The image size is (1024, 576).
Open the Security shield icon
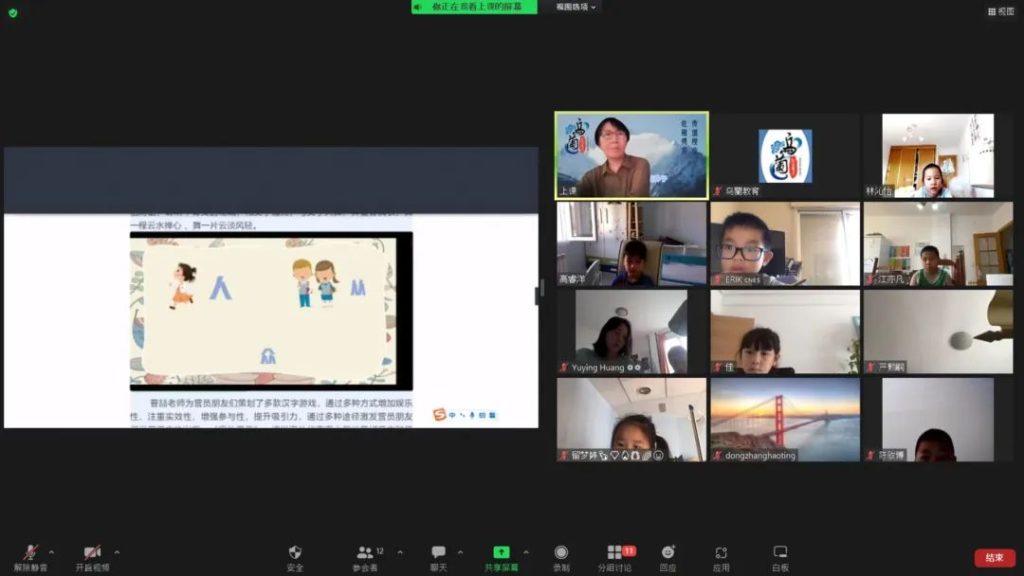[295, 552]
